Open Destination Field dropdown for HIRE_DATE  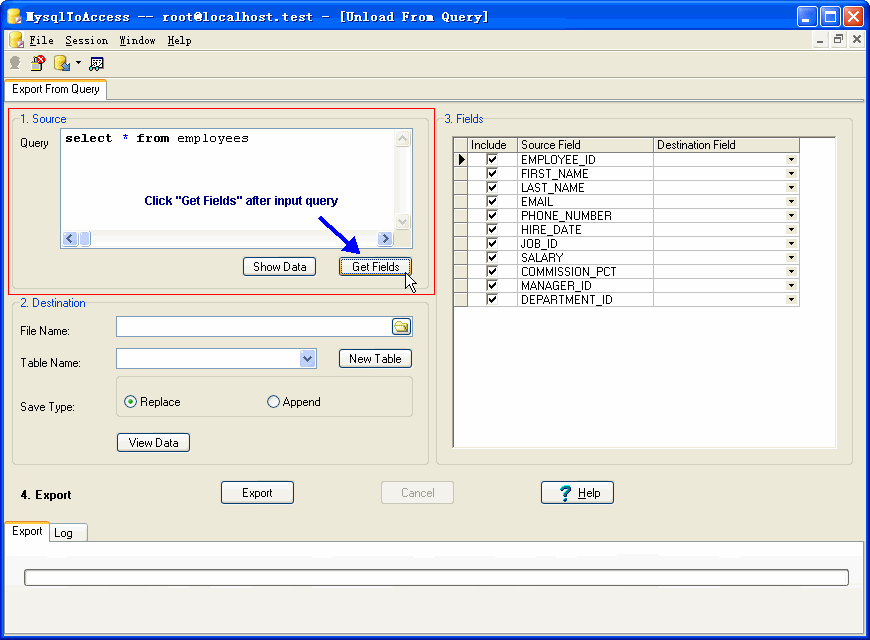791,229
